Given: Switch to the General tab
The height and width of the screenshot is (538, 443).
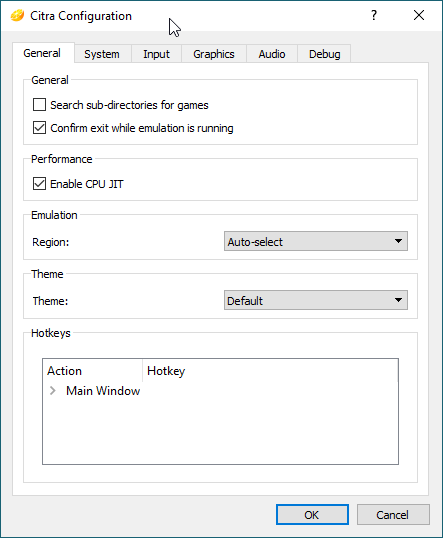Looking at the screenshot, I should (42, 53).
